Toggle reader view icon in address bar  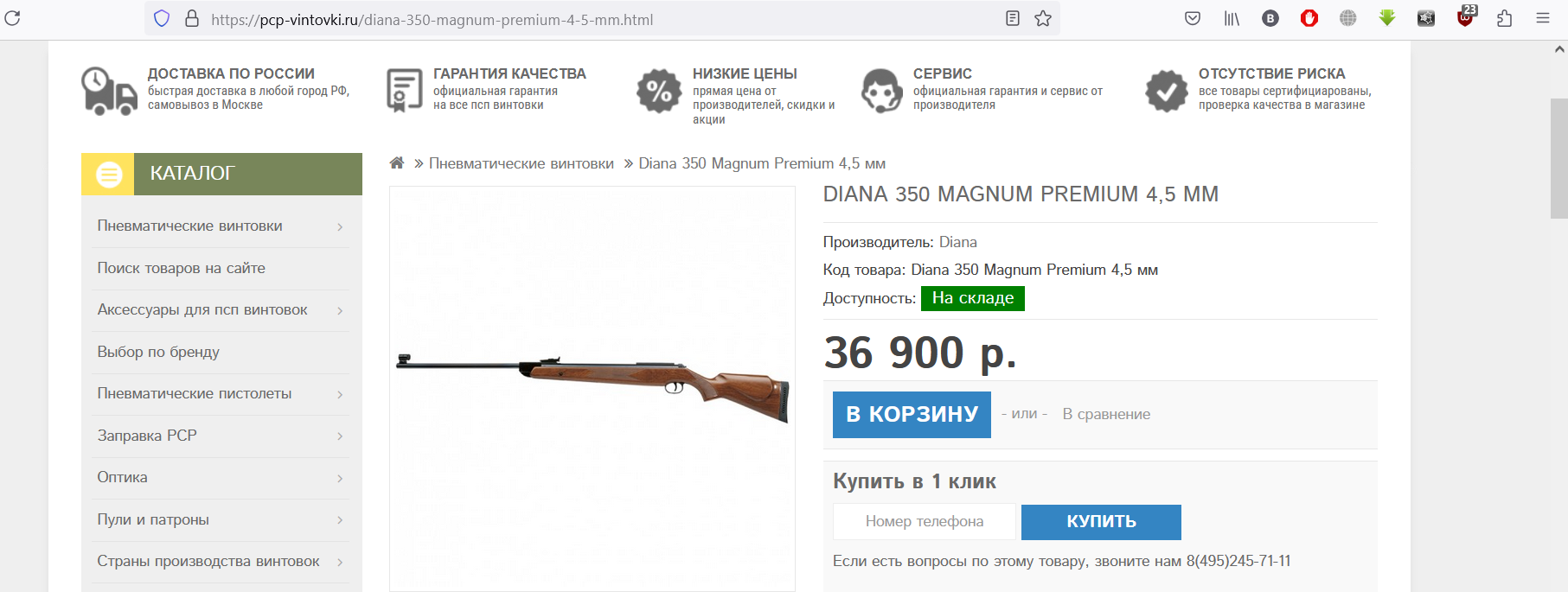(1013, 18)
